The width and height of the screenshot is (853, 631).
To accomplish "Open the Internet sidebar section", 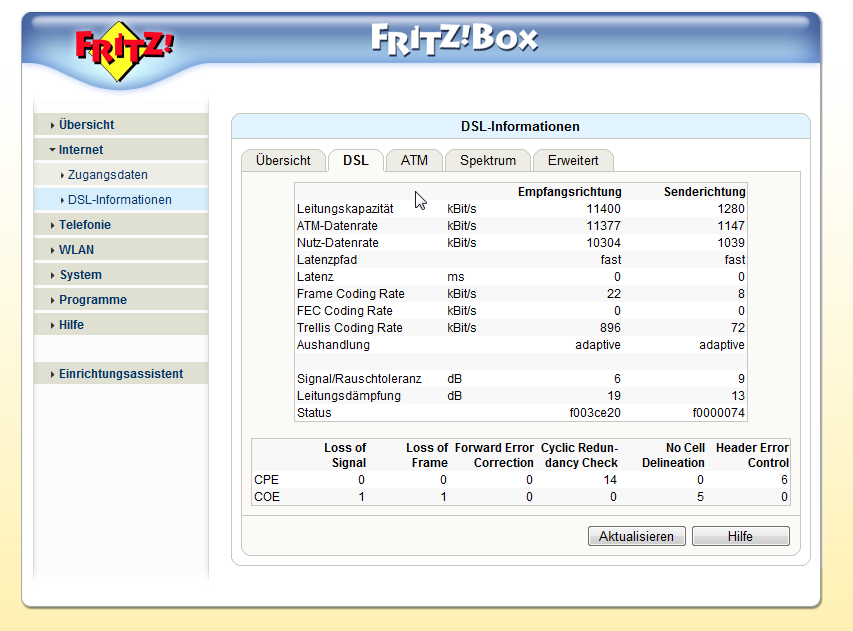I will (x=121, y=150).
